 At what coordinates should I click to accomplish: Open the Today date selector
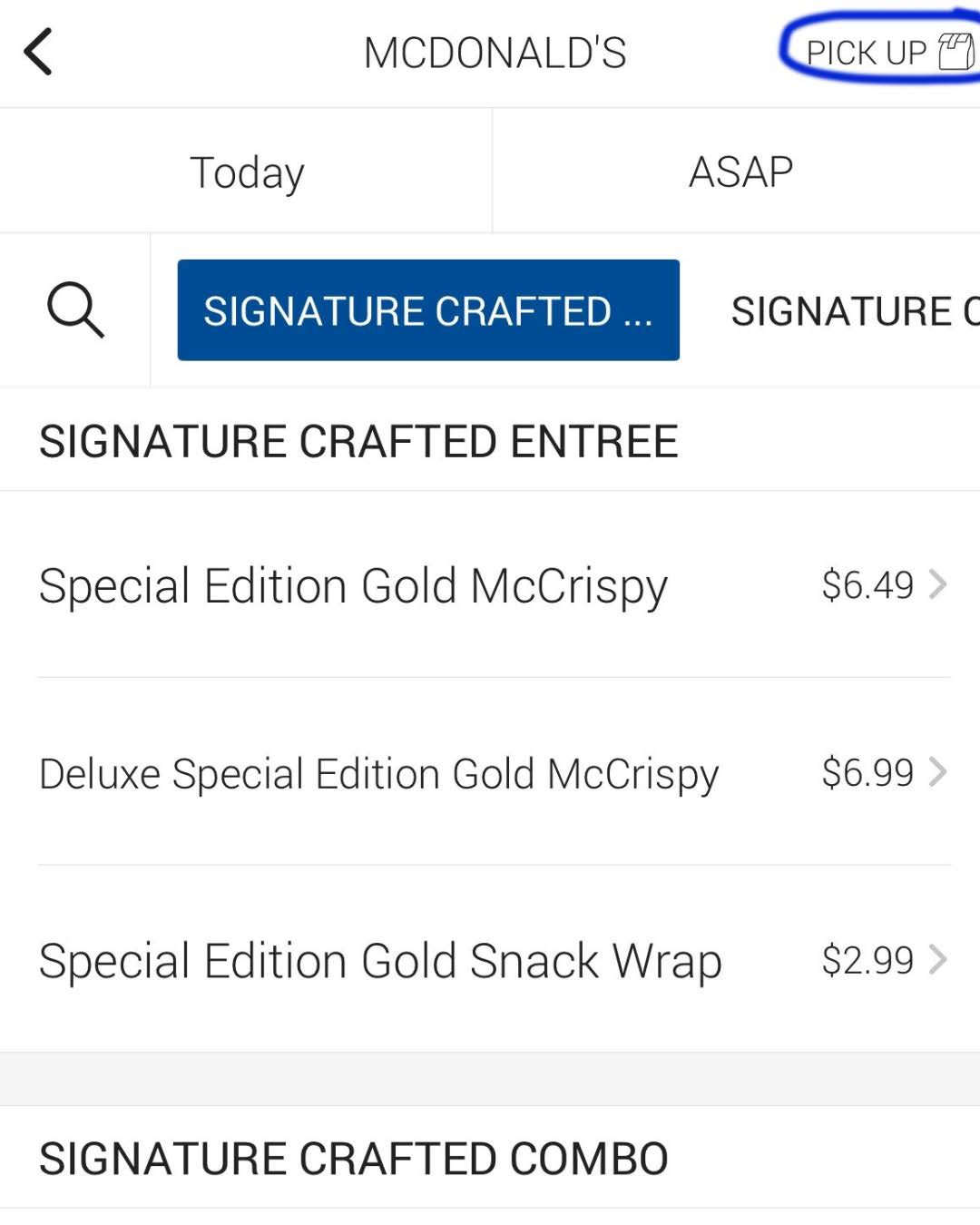point(247,171)
